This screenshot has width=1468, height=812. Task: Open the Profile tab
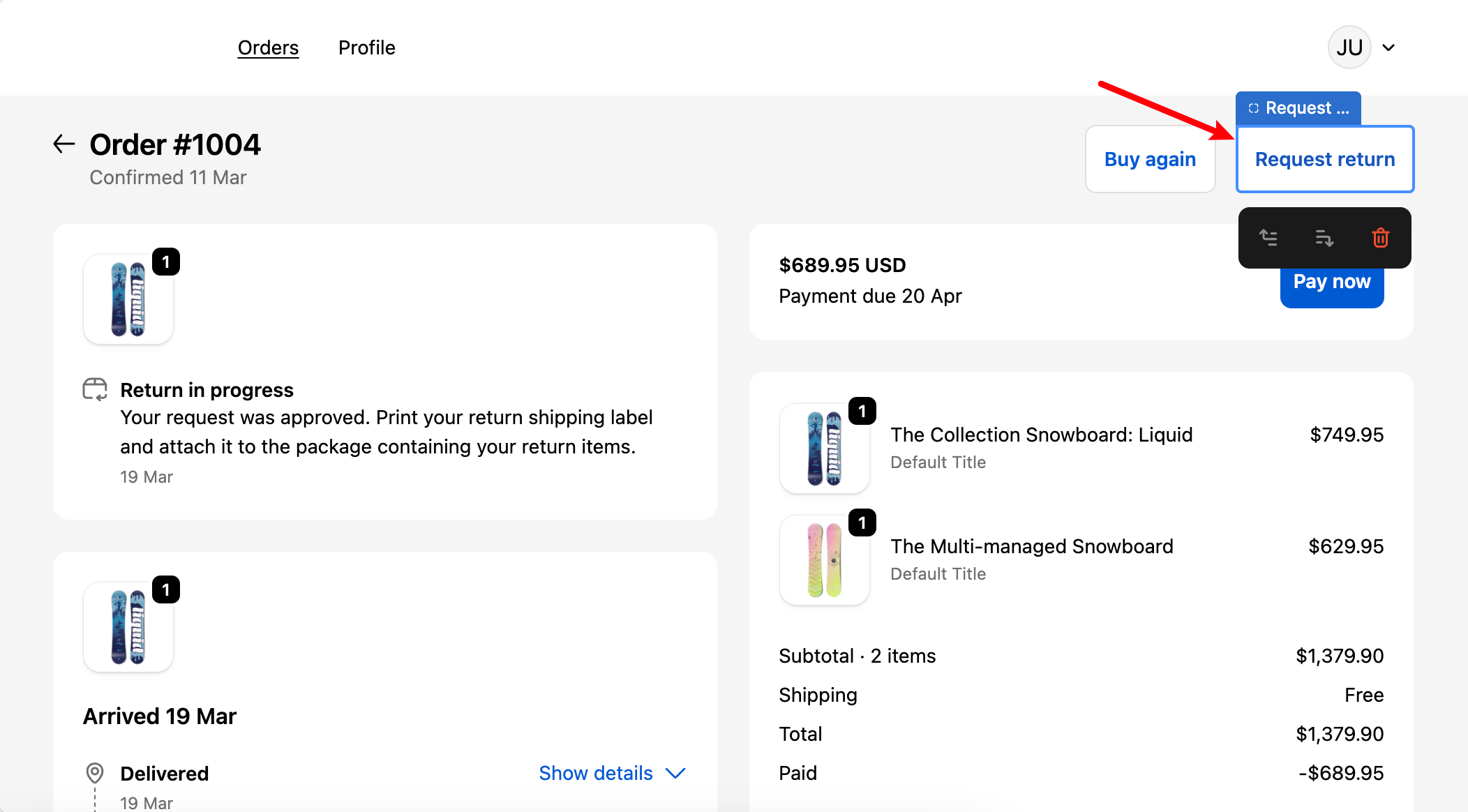click(366, 47)
